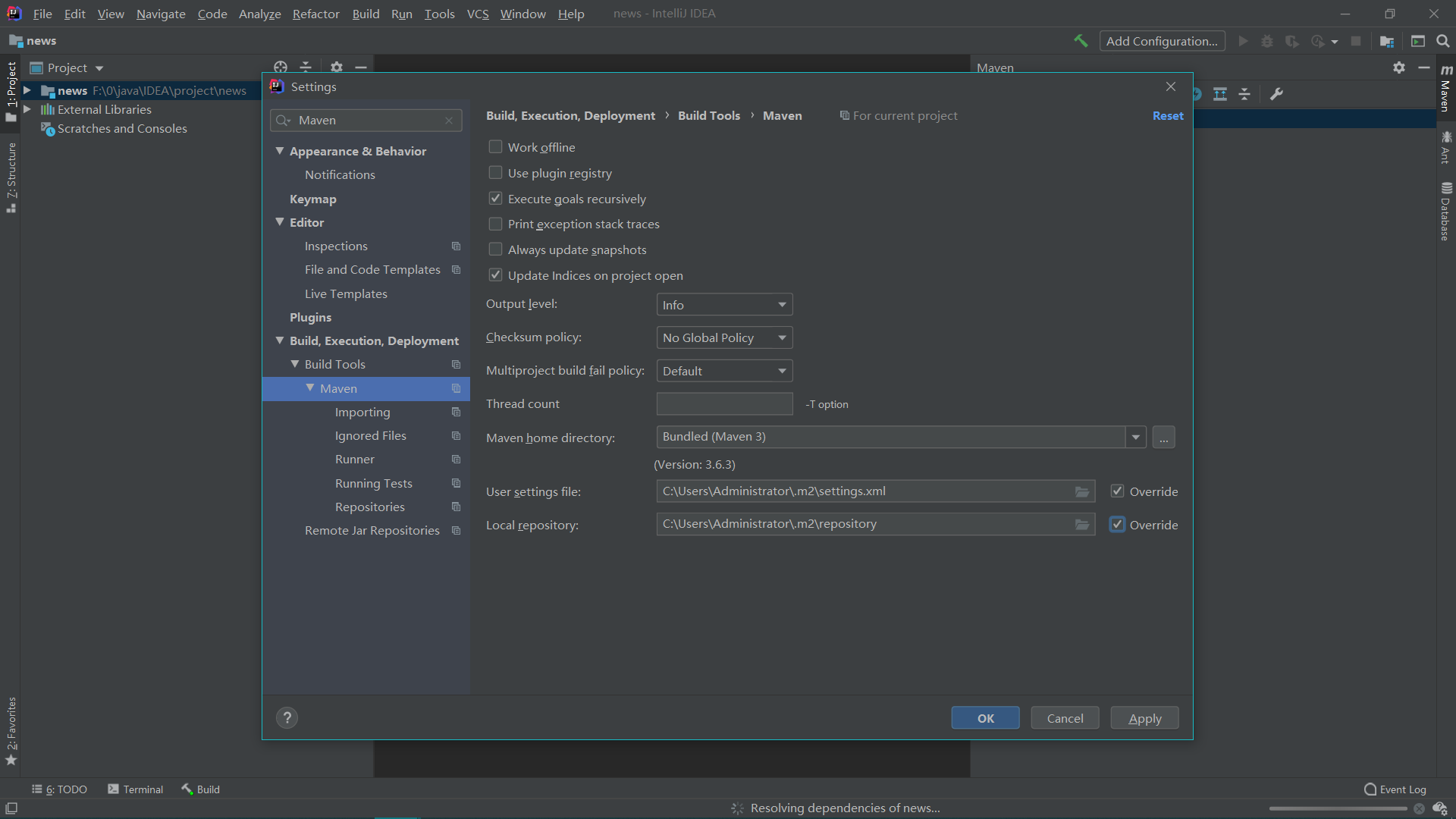Open the File menu

42,14
